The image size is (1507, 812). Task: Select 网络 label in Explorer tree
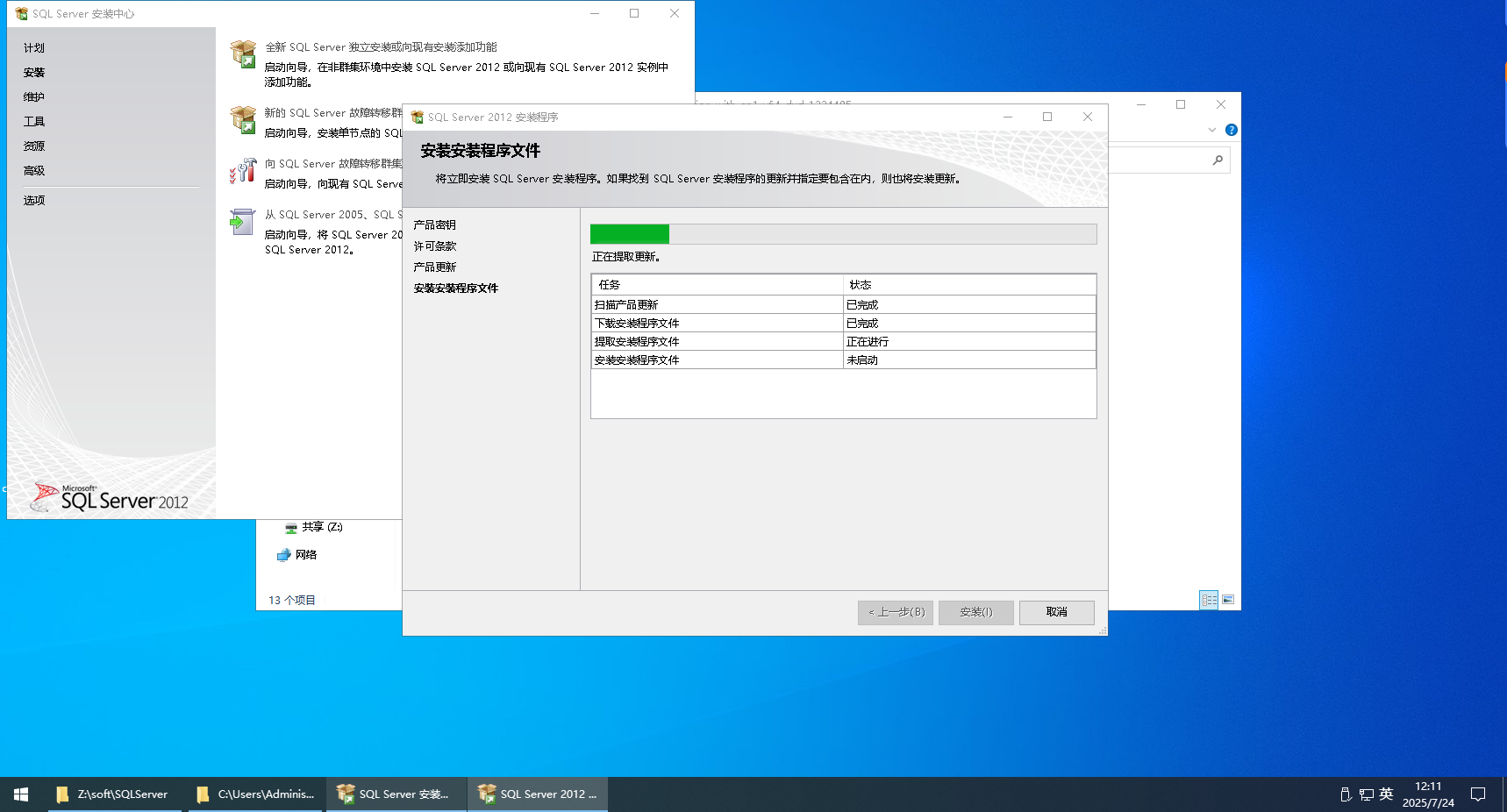coord(306,555)
